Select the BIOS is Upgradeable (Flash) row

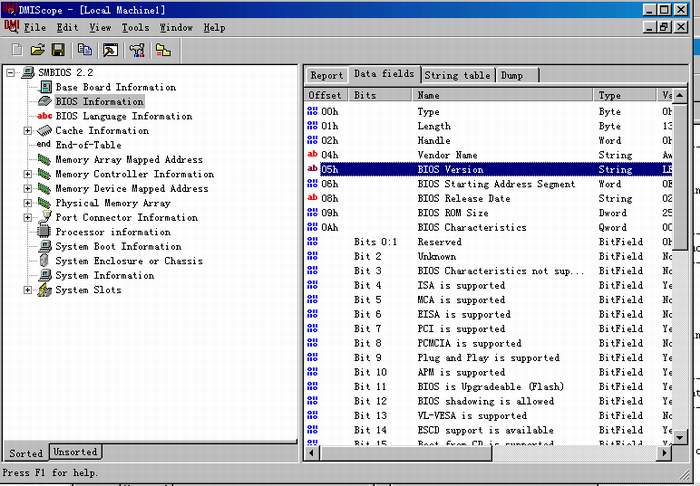489,386
